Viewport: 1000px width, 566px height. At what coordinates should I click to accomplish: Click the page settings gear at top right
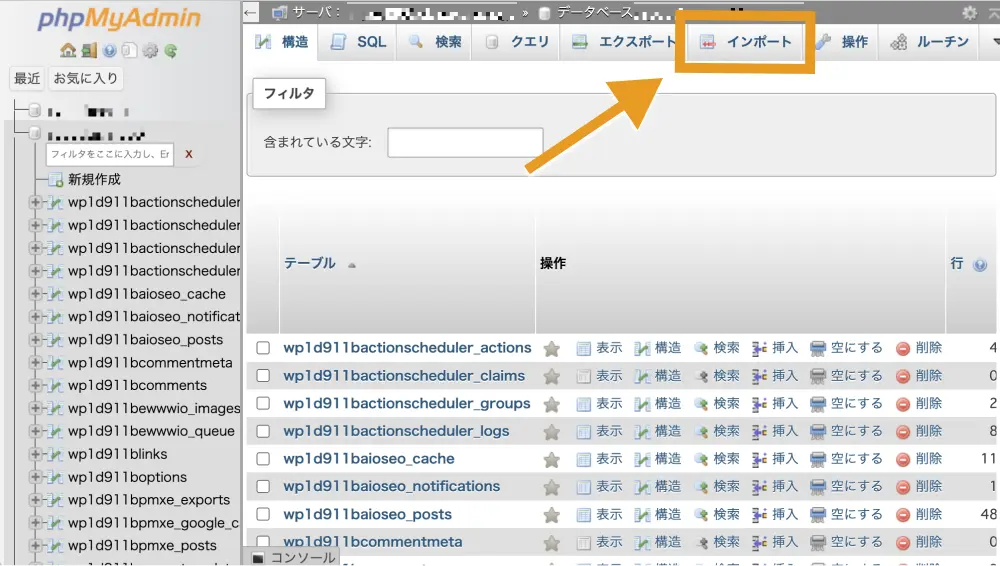[x=969, y=12]
